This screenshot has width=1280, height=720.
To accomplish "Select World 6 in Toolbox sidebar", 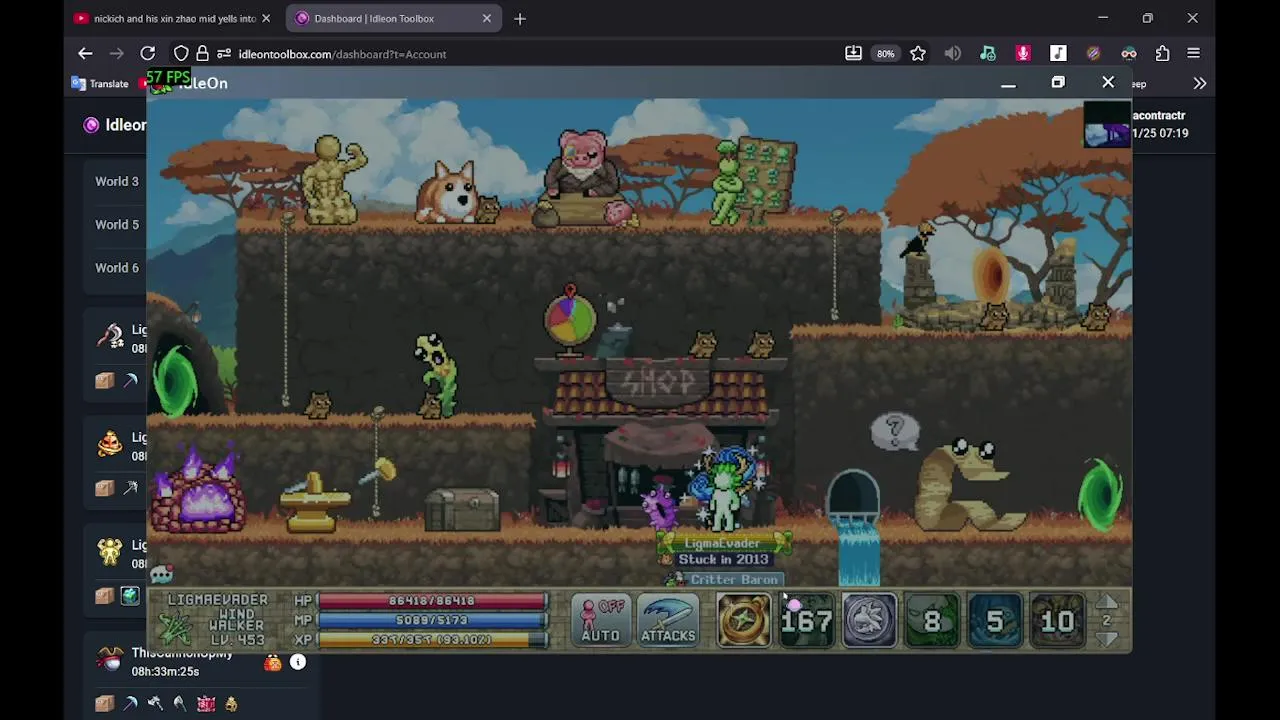I will tap(117, 267).
